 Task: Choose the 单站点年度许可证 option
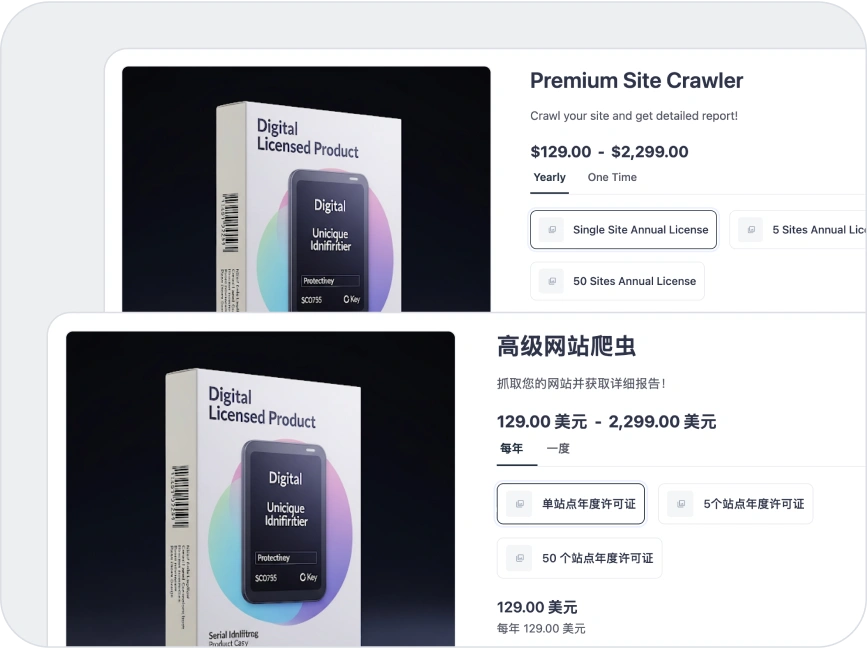tap(571, 504)
